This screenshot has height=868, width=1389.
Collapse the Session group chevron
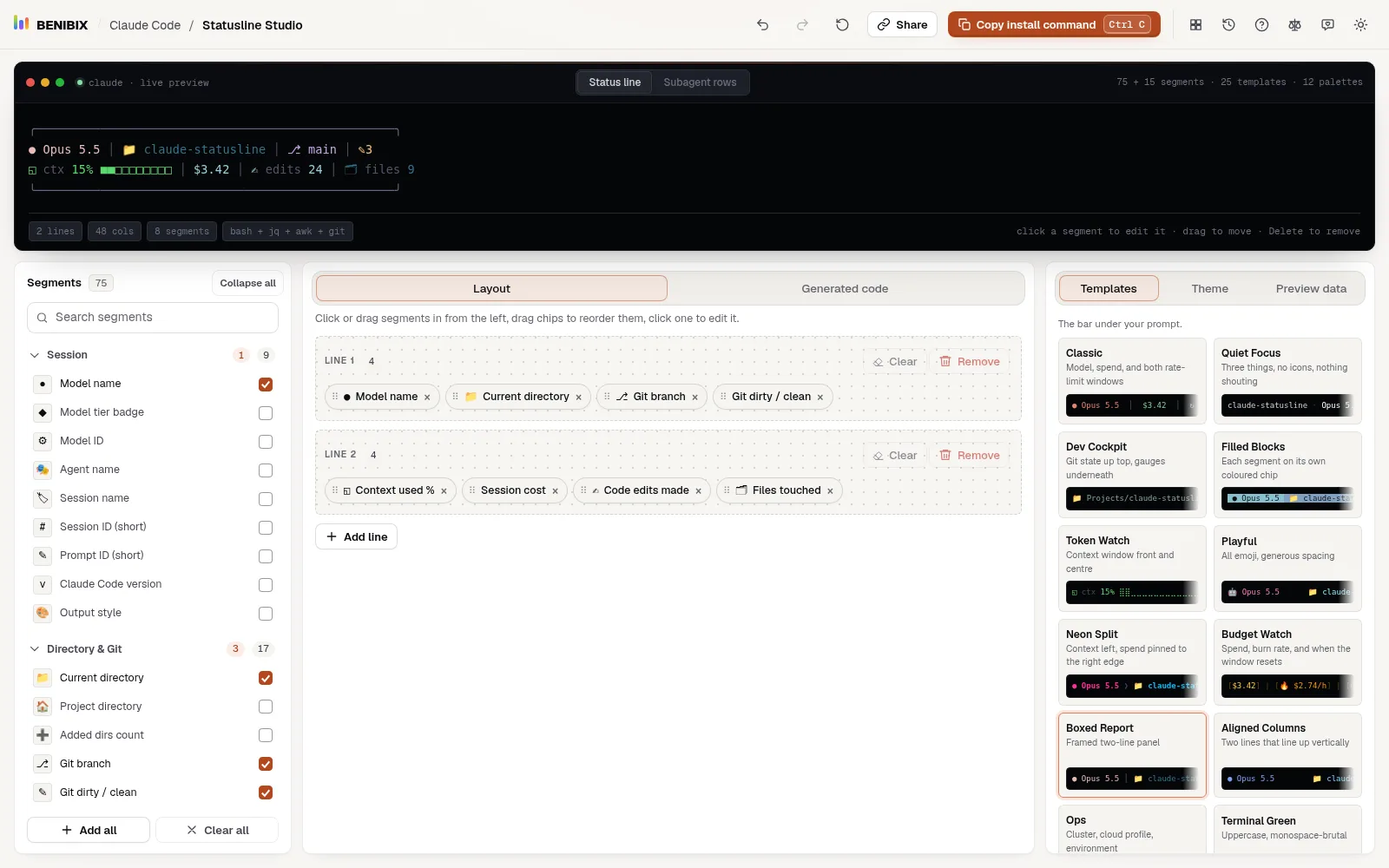(x=35, y=355)
